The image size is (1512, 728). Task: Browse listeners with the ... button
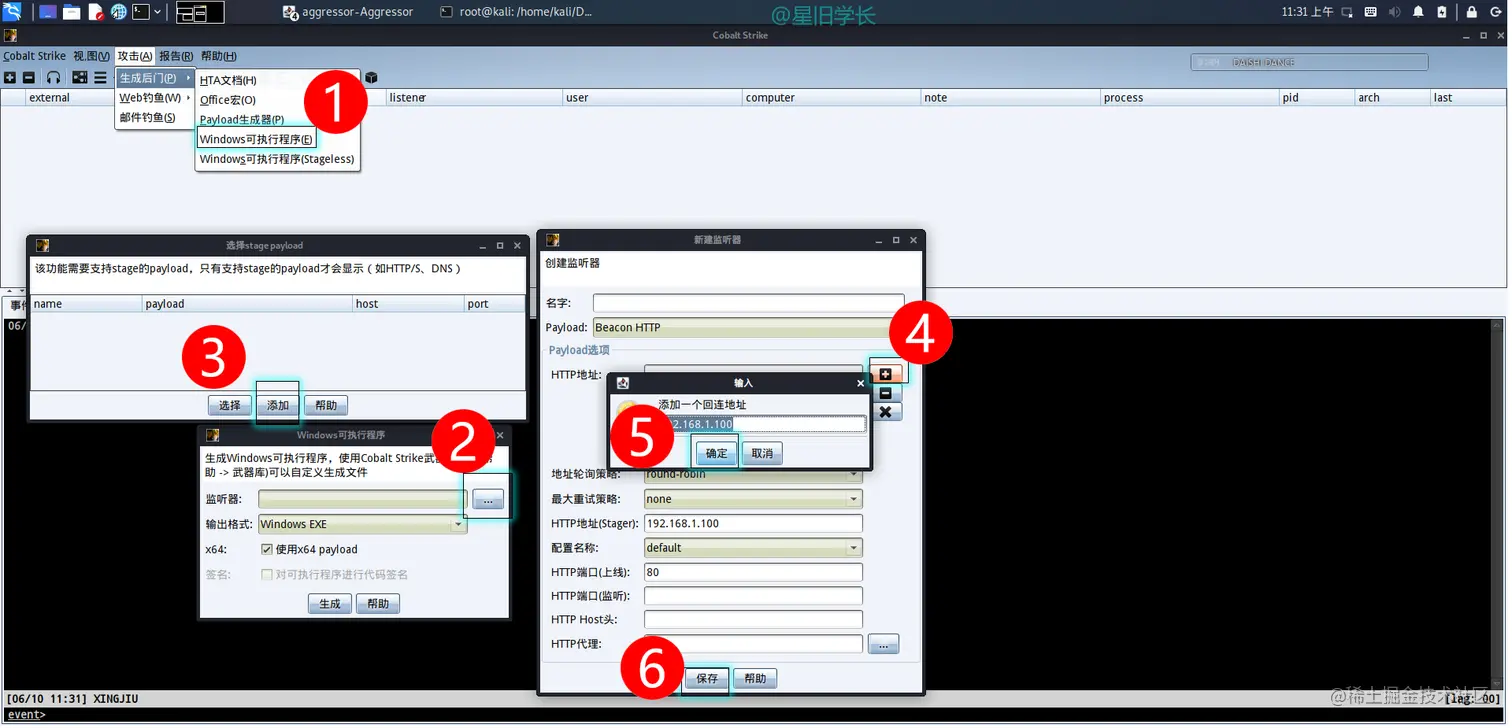pos(489,500)
